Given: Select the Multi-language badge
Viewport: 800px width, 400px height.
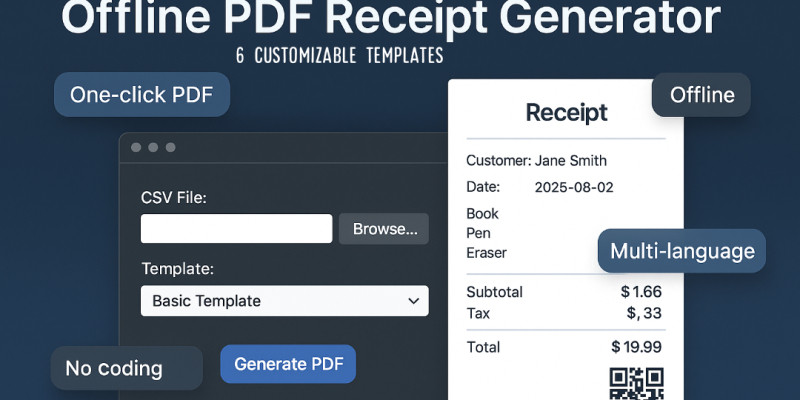Looking at the screenshot, I should coord(682,250).
